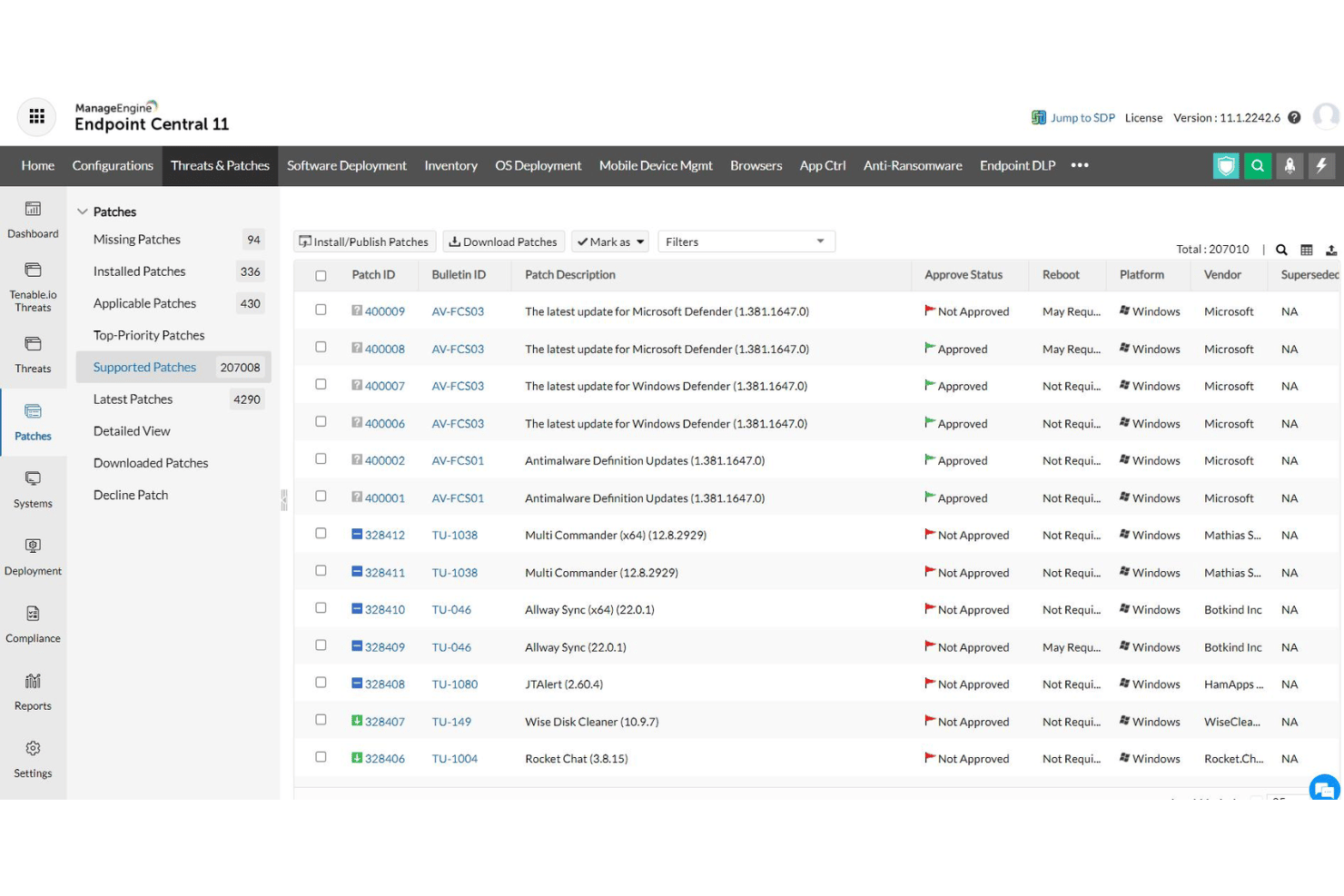Open Deployment in the left sidebar

click(33, 557)
